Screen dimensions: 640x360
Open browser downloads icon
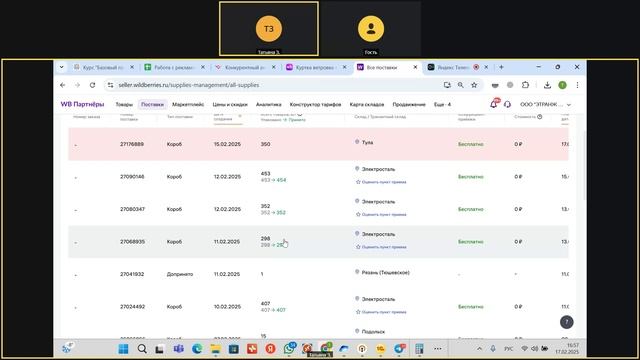[547, 85]
